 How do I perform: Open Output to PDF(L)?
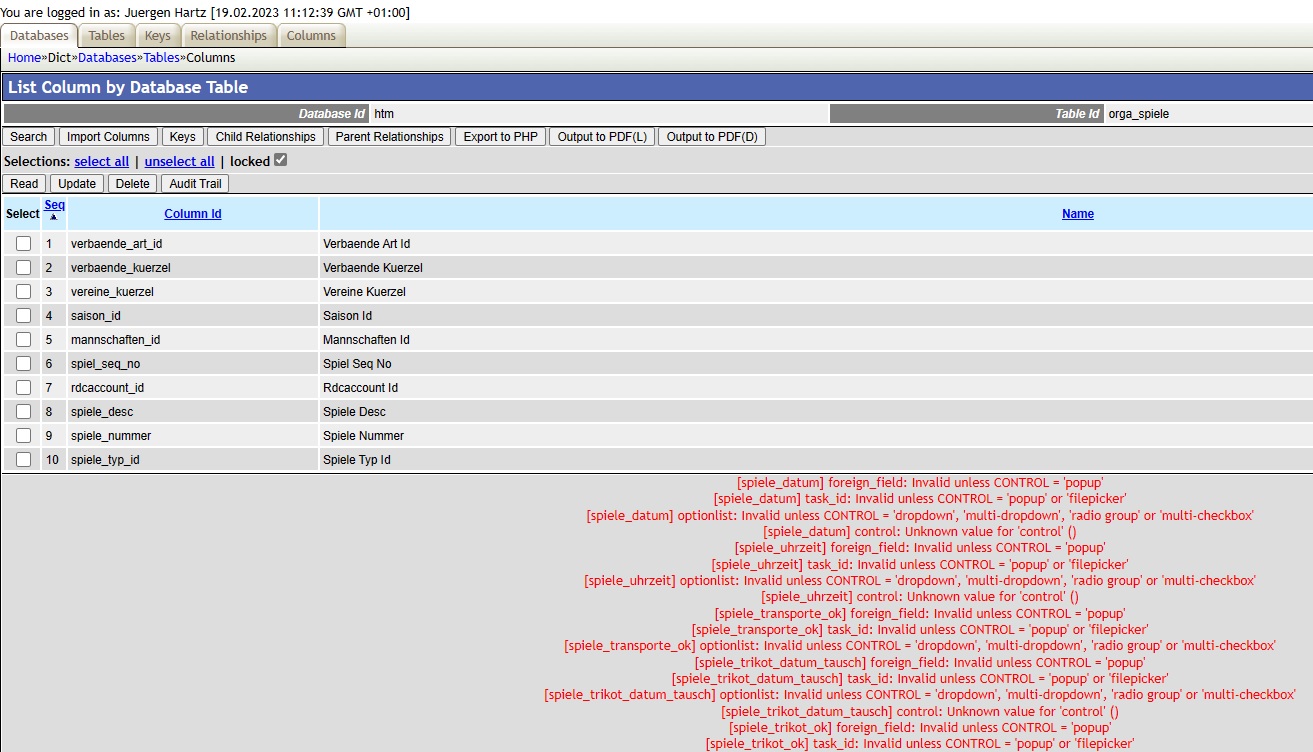(602, 137)
